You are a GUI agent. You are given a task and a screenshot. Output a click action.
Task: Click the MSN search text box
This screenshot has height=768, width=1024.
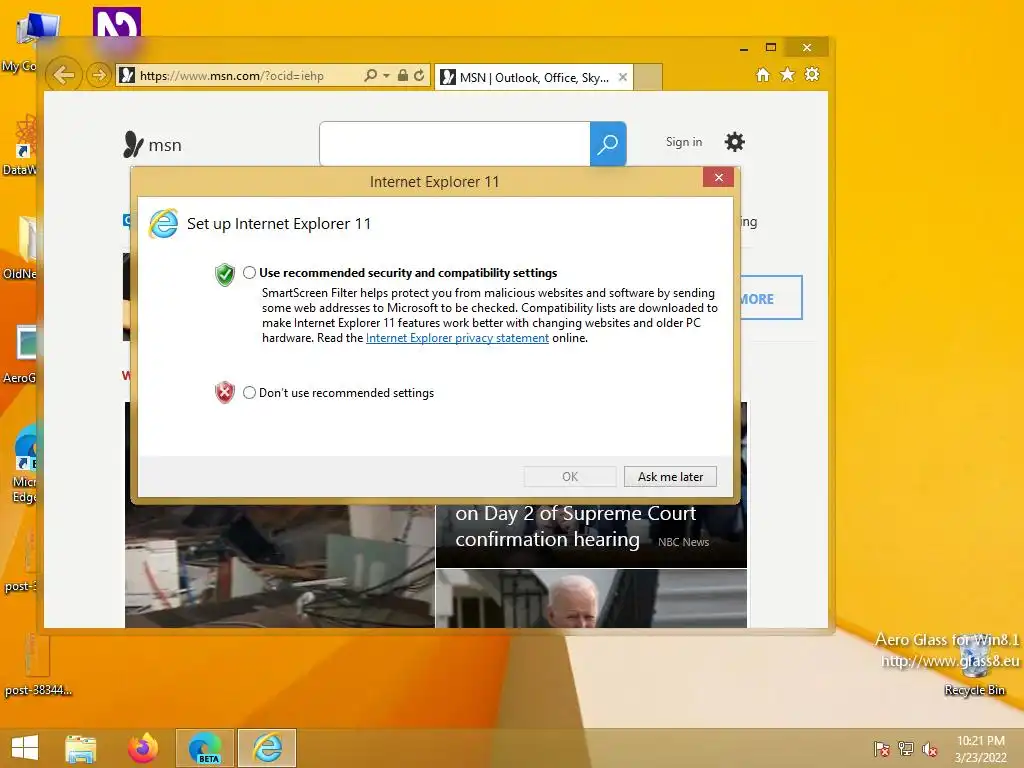(455, 143)
